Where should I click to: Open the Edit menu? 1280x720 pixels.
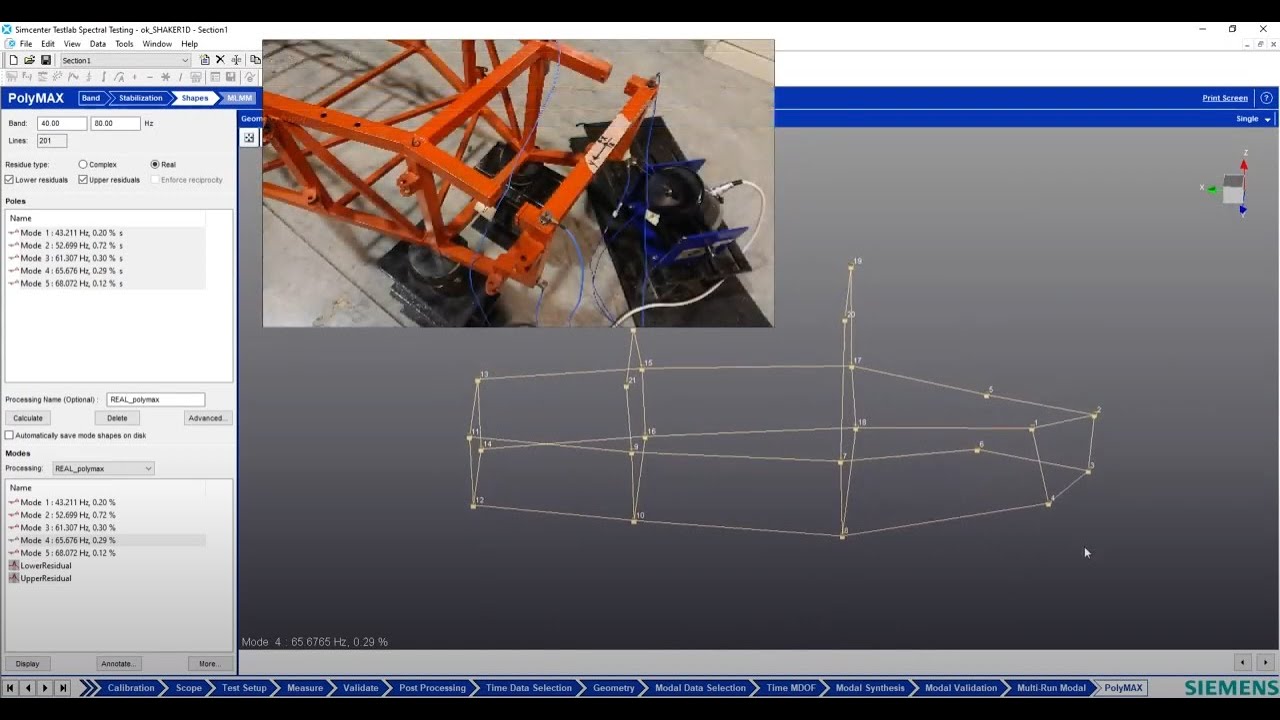pyautogui.click(x=48, y=44)
